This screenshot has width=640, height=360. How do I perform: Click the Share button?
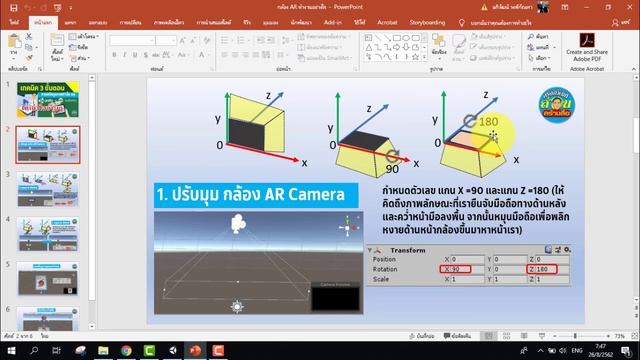[x=621, y=23]
